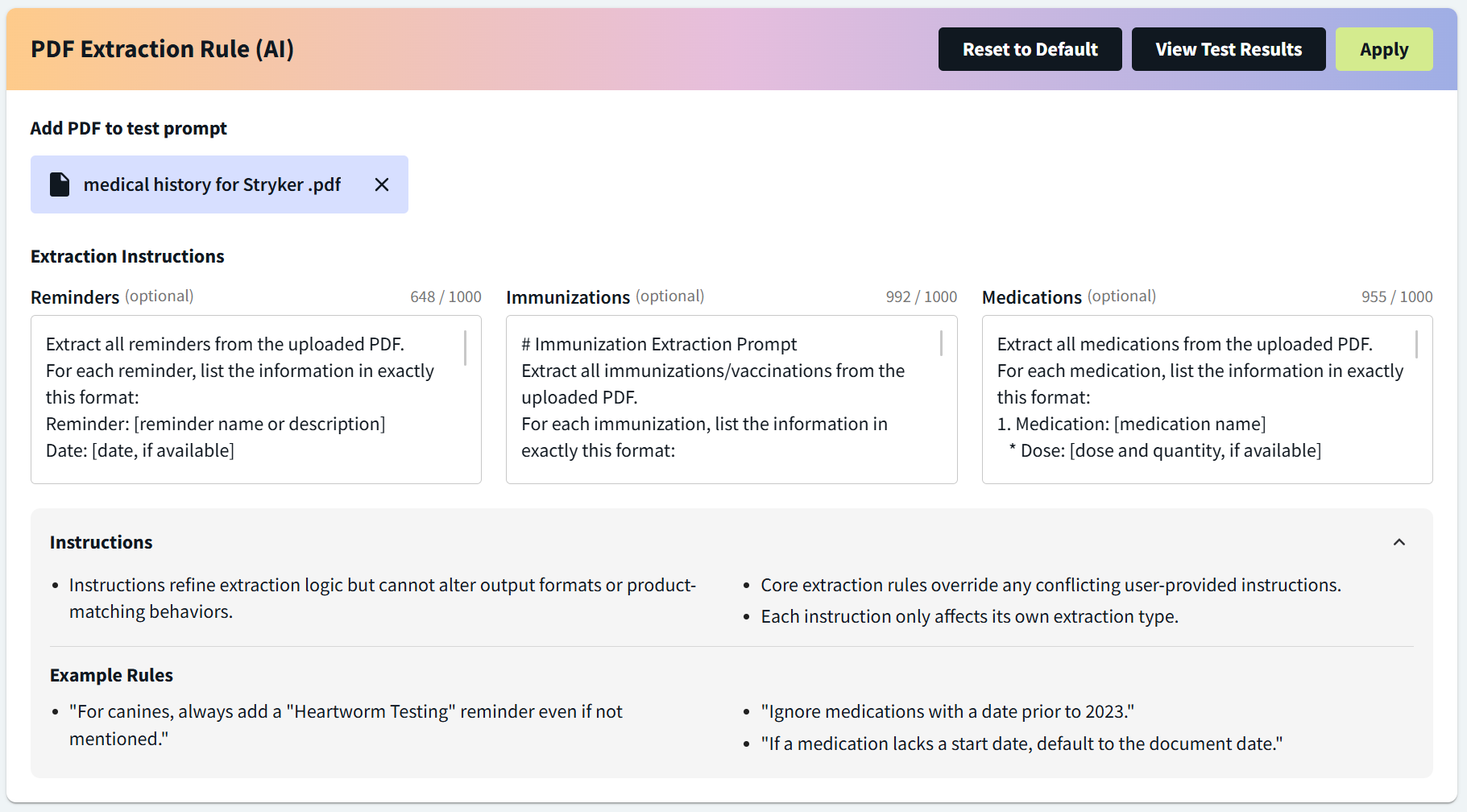Image resolution: width=1467 pixels, height=812 pixels.
Task: Remove the medical history for Stryker PDF
Action: point(382,184)
